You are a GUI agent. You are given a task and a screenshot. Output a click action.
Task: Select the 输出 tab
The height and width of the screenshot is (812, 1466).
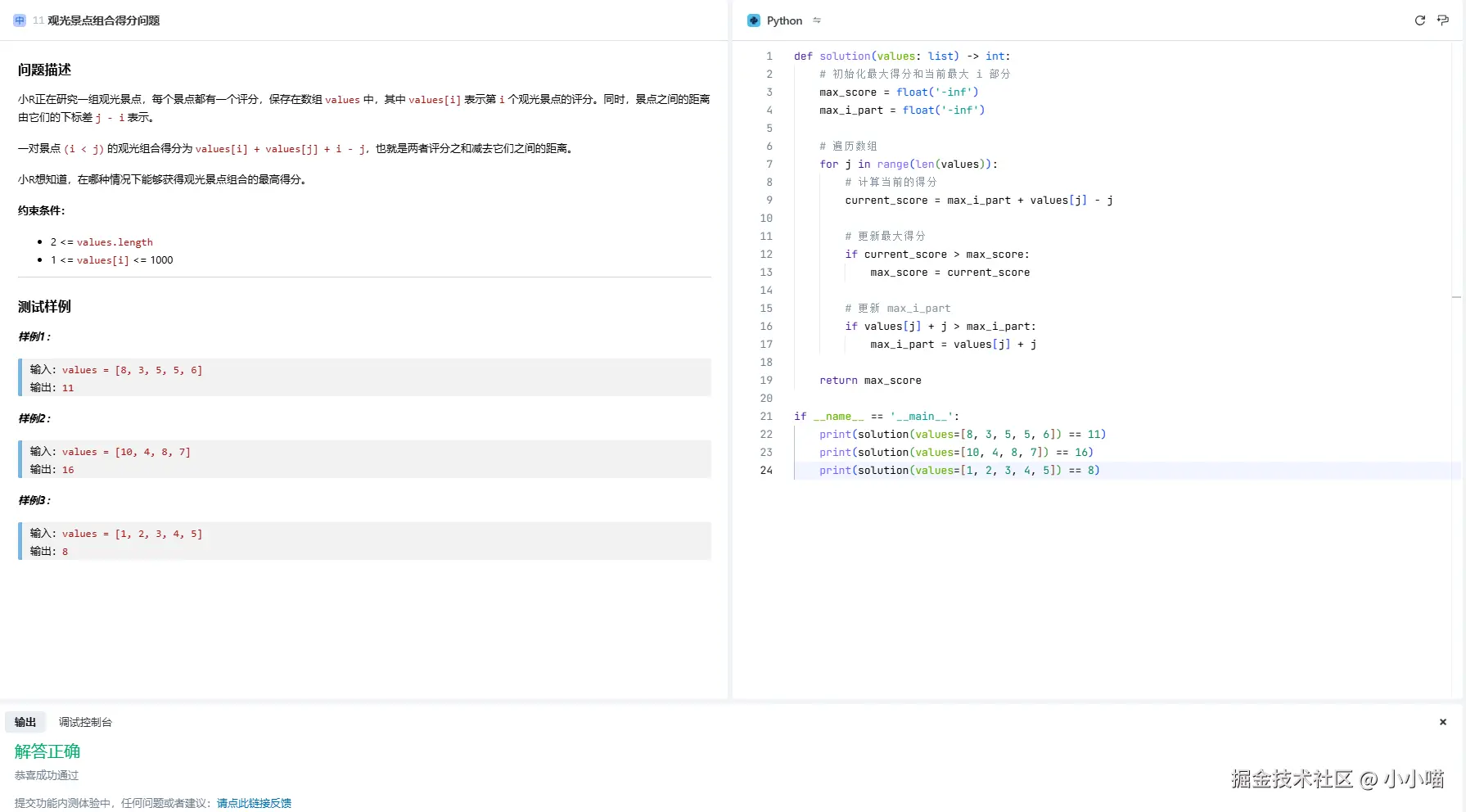point(25,722)
